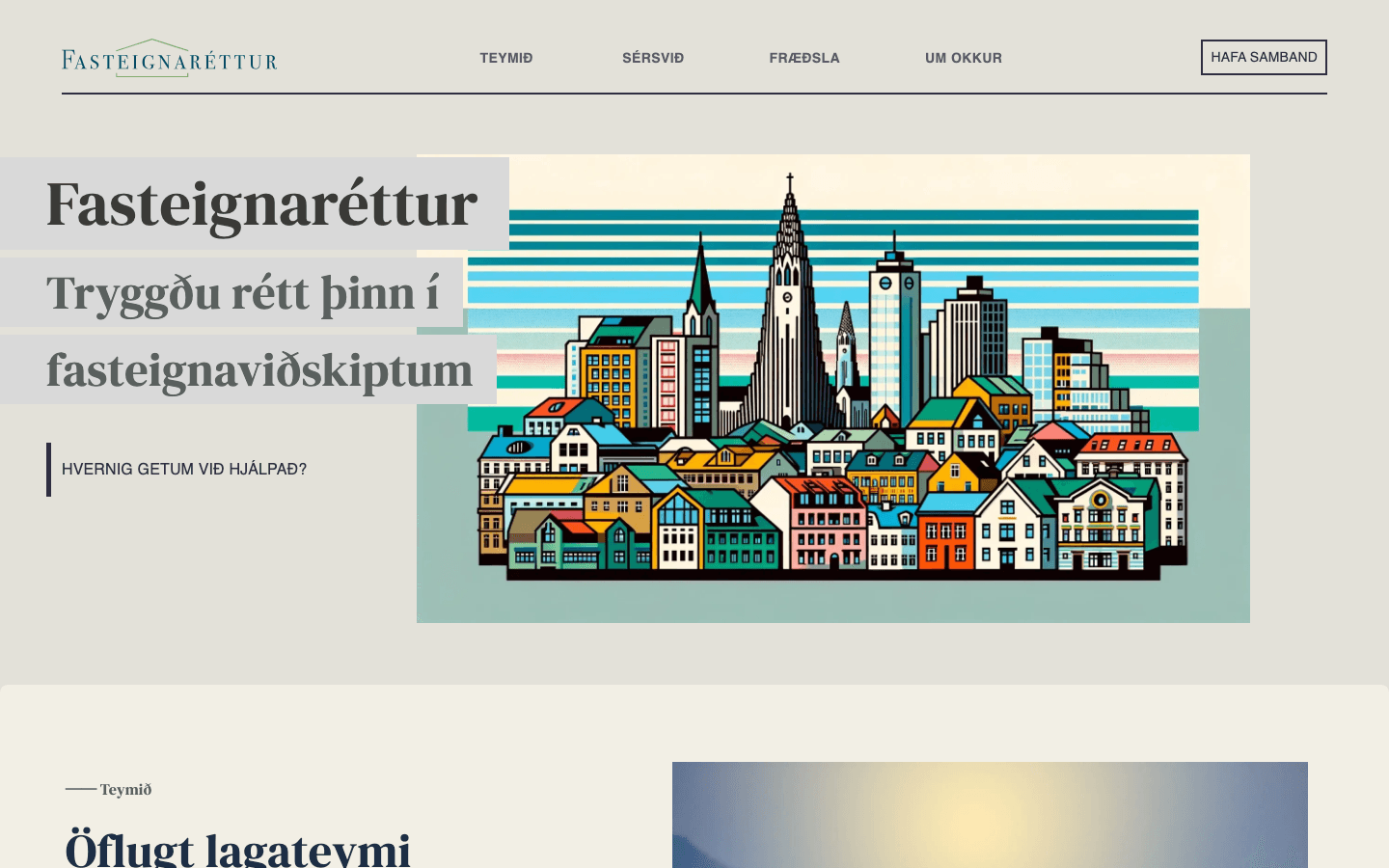Open the Sérsvið menu item
Image resolution: width=1389 pixels, height=868 pixels.
653,58
